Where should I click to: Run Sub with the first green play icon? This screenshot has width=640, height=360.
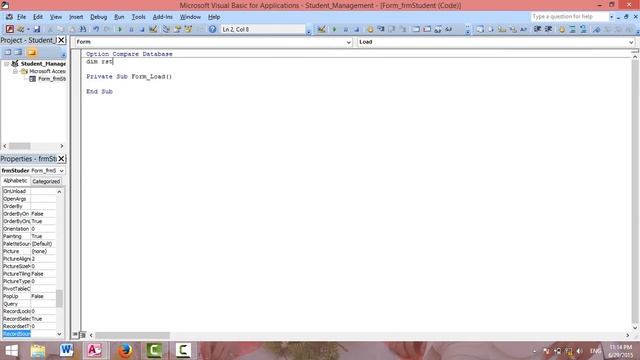pos(120,29)
